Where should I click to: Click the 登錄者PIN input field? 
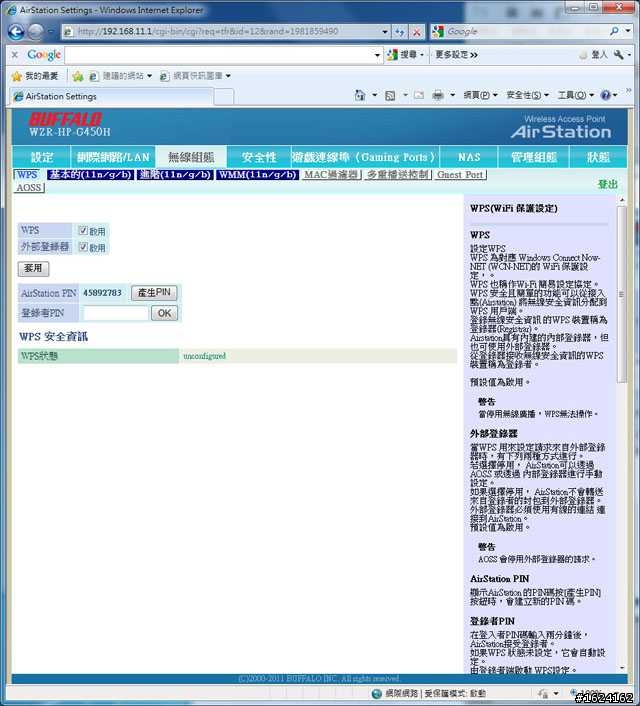(116, 313)
